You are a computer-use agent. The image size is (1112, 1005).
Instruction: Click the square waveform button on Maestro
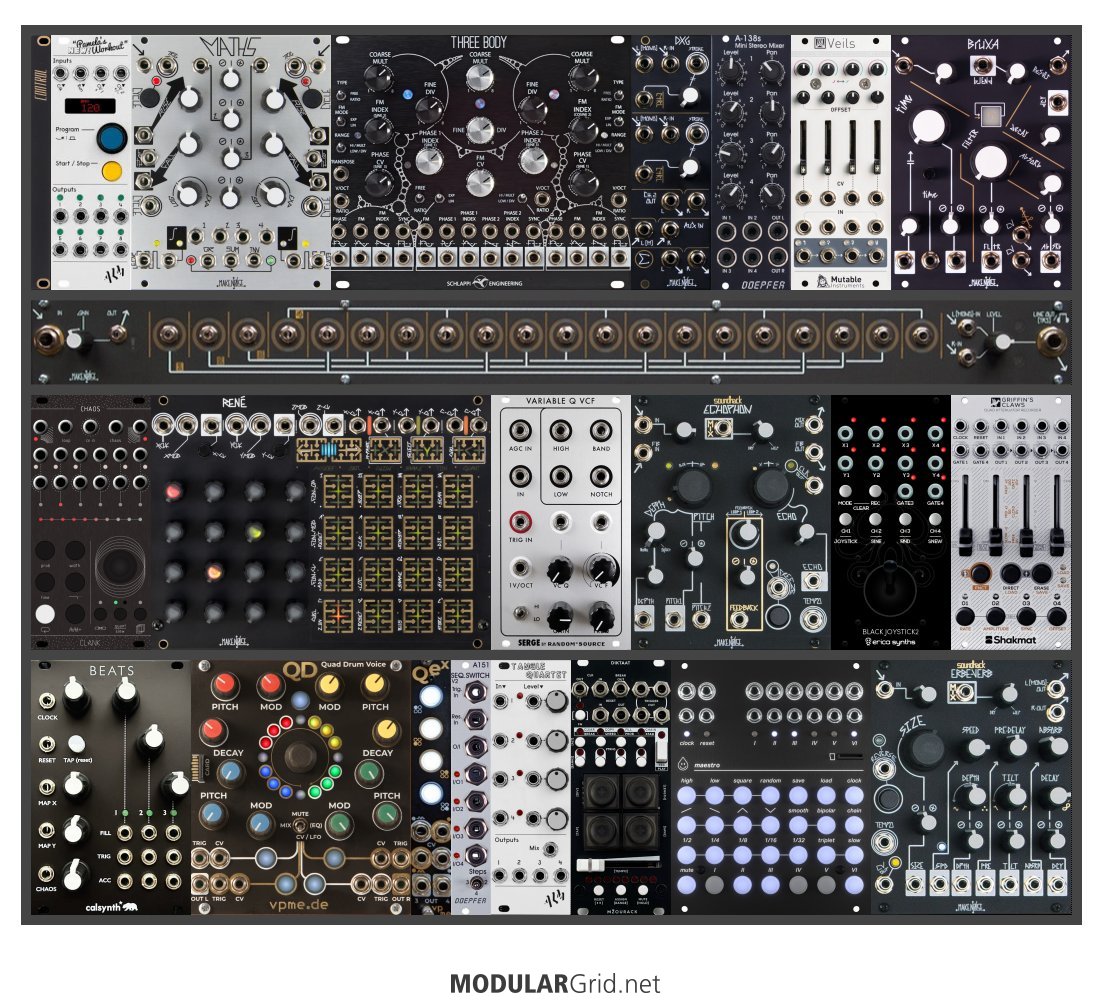pos(743,796)
